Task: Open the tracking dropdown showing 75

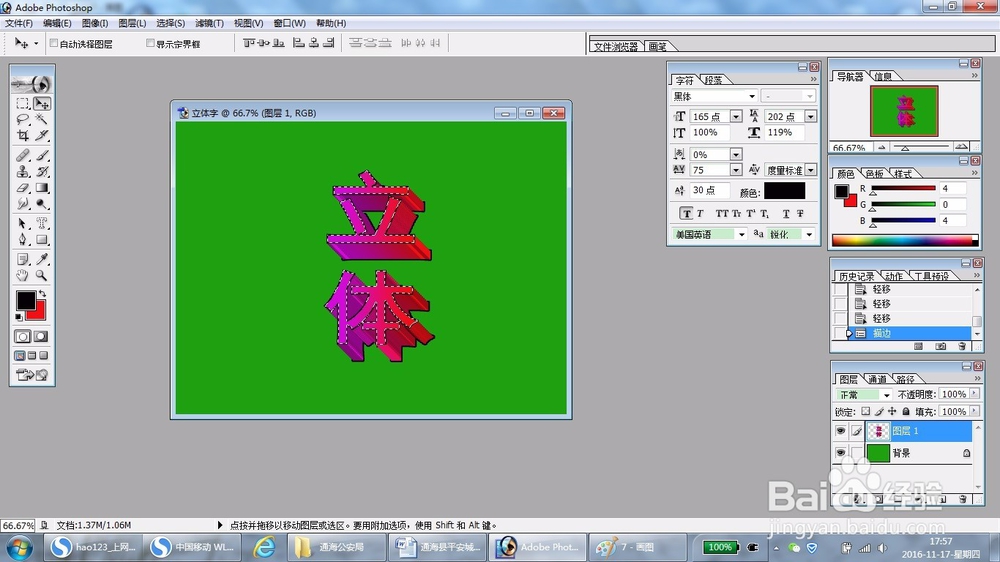Action: [736, 170]
